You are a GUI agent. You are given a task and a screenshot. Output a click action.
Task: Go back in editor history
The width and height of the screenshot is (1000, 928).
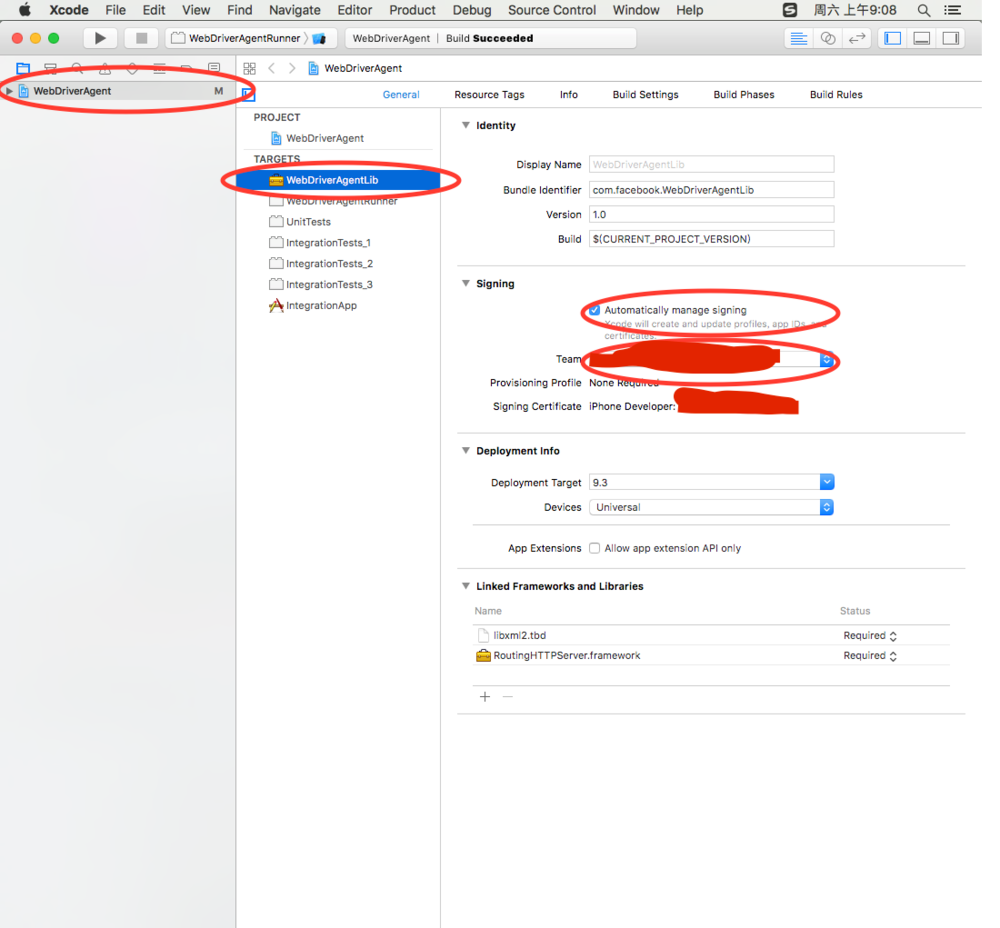(x=272, y=68)
